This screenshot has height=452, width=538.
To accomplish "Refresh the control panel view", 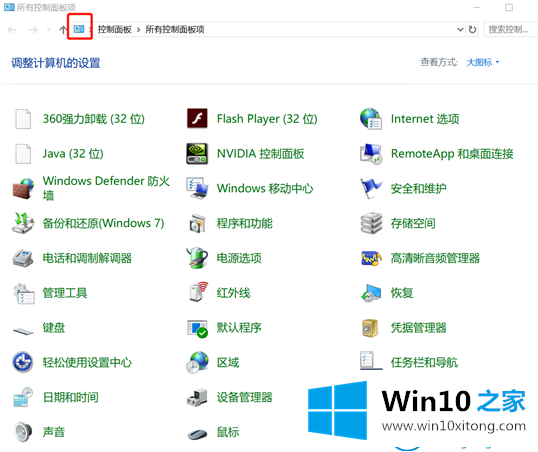I will [x=472, y=30].
